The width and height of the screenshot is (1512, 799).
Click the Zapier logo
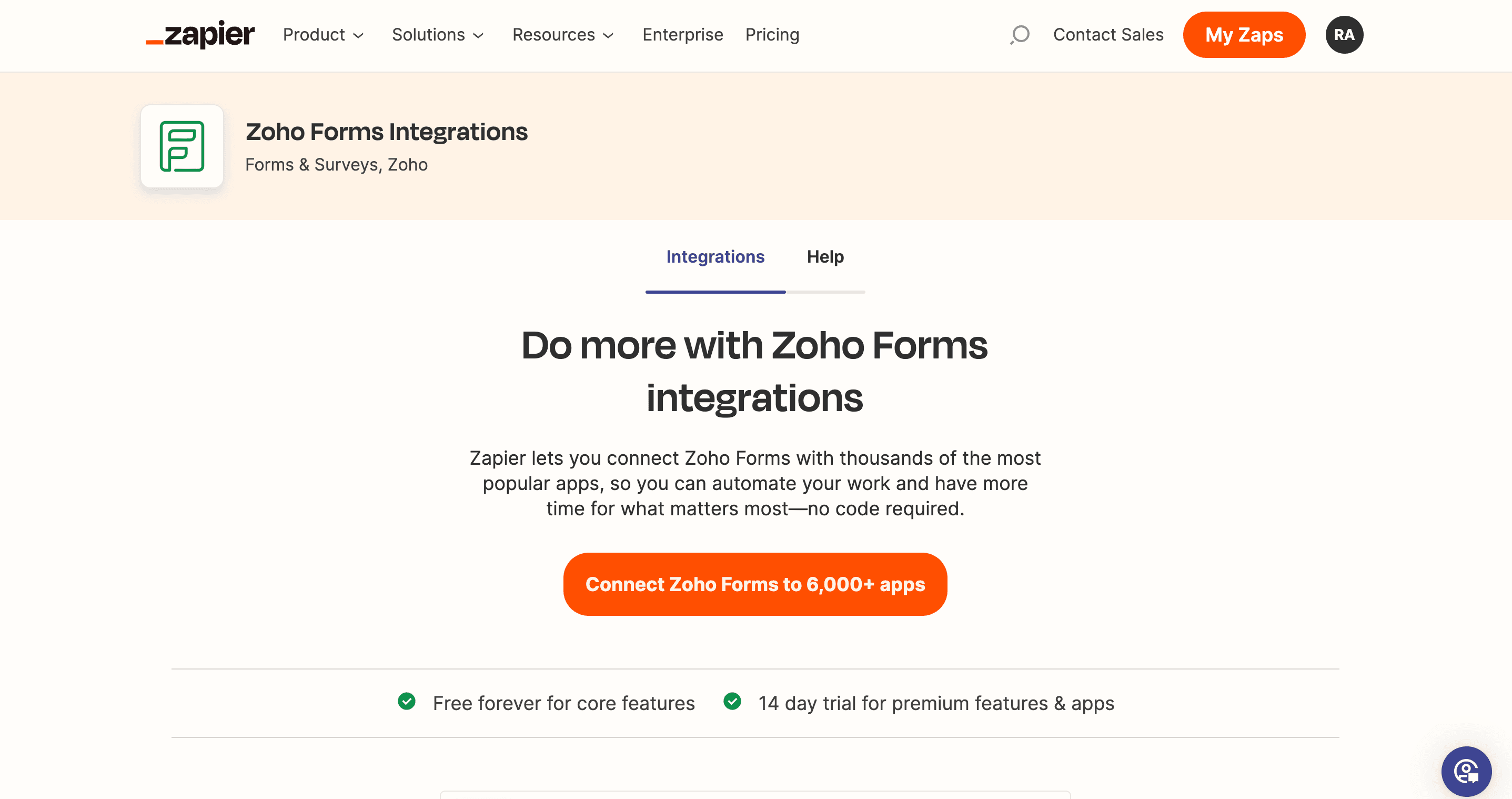(200, 35)
